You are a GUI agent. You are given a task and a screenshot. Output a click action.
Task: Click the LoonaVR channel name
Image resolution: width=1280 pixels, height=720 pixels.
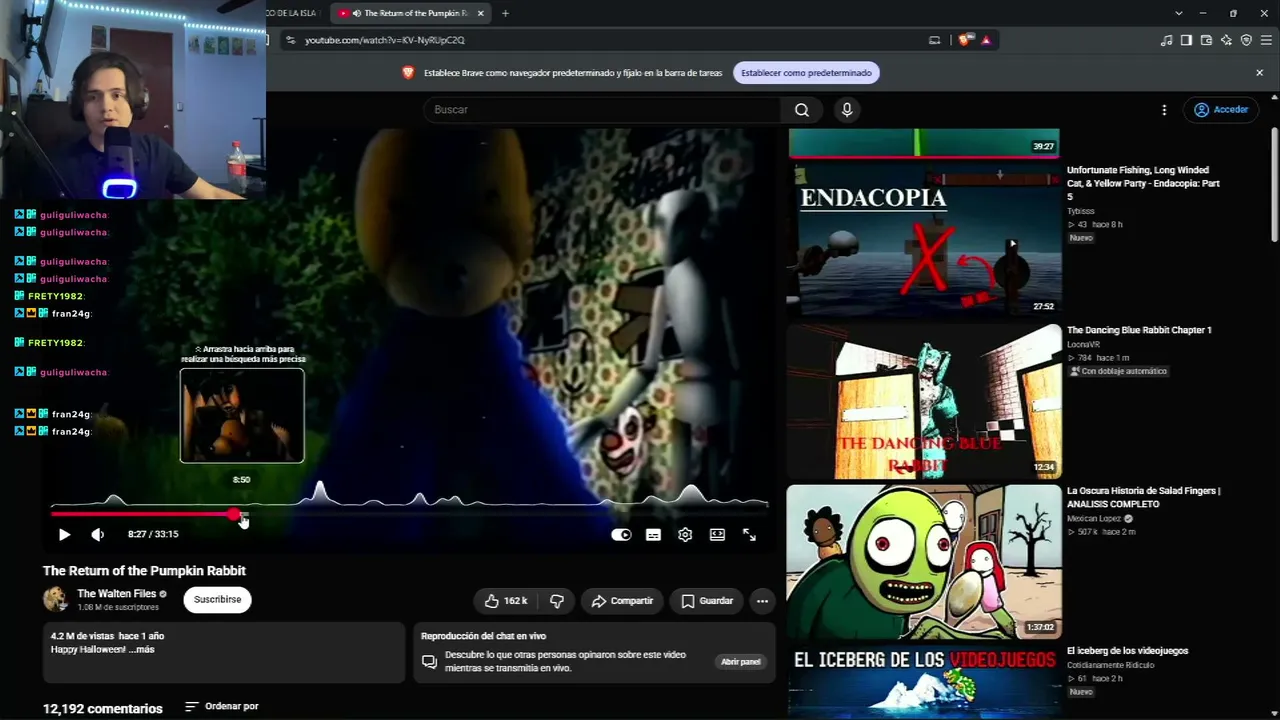click(x=1083, y=344)
